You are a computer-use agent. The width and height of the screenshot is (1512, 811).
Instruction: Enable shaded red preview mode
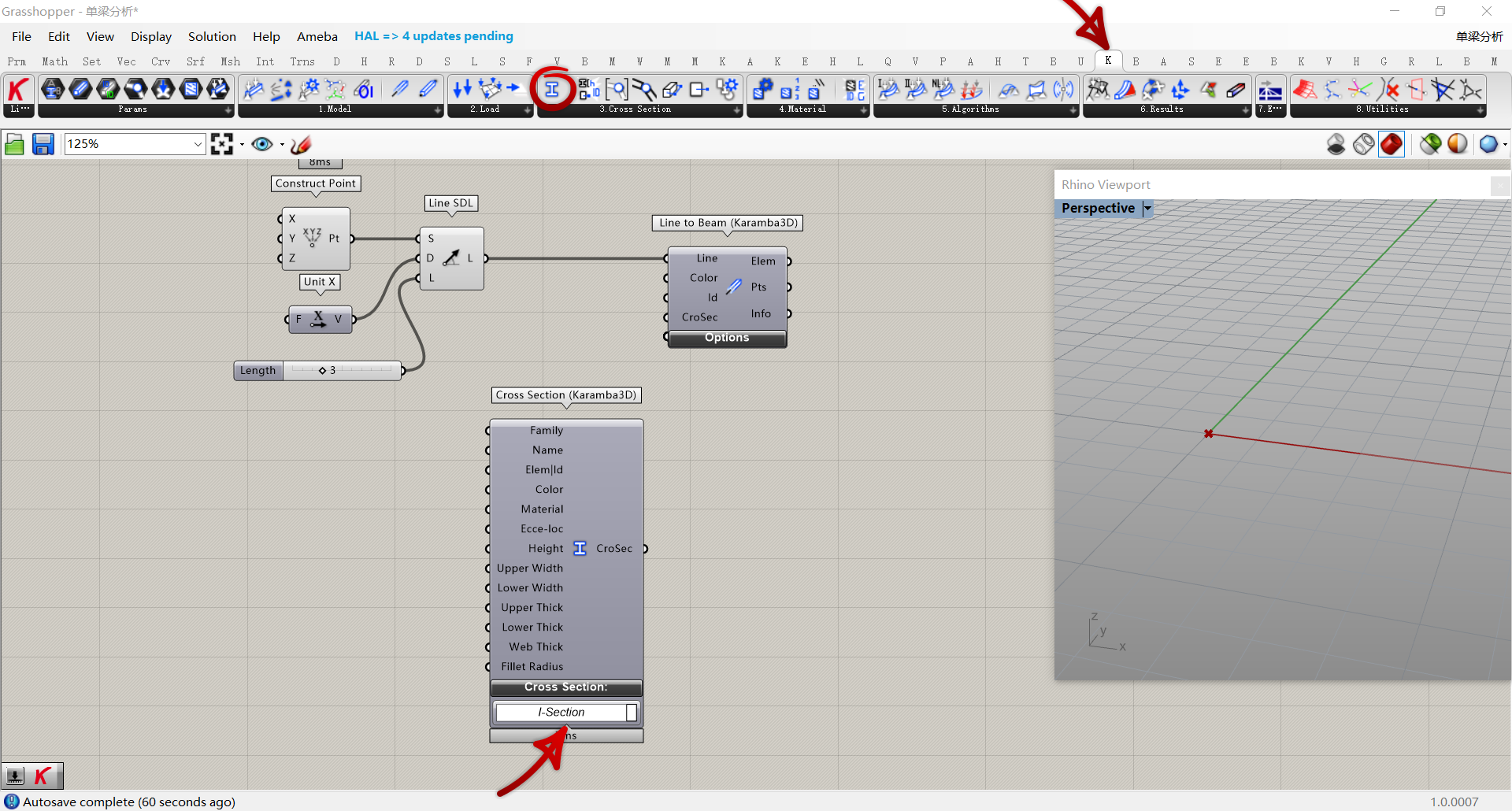pyautogui.click(x=1392, y=144)
